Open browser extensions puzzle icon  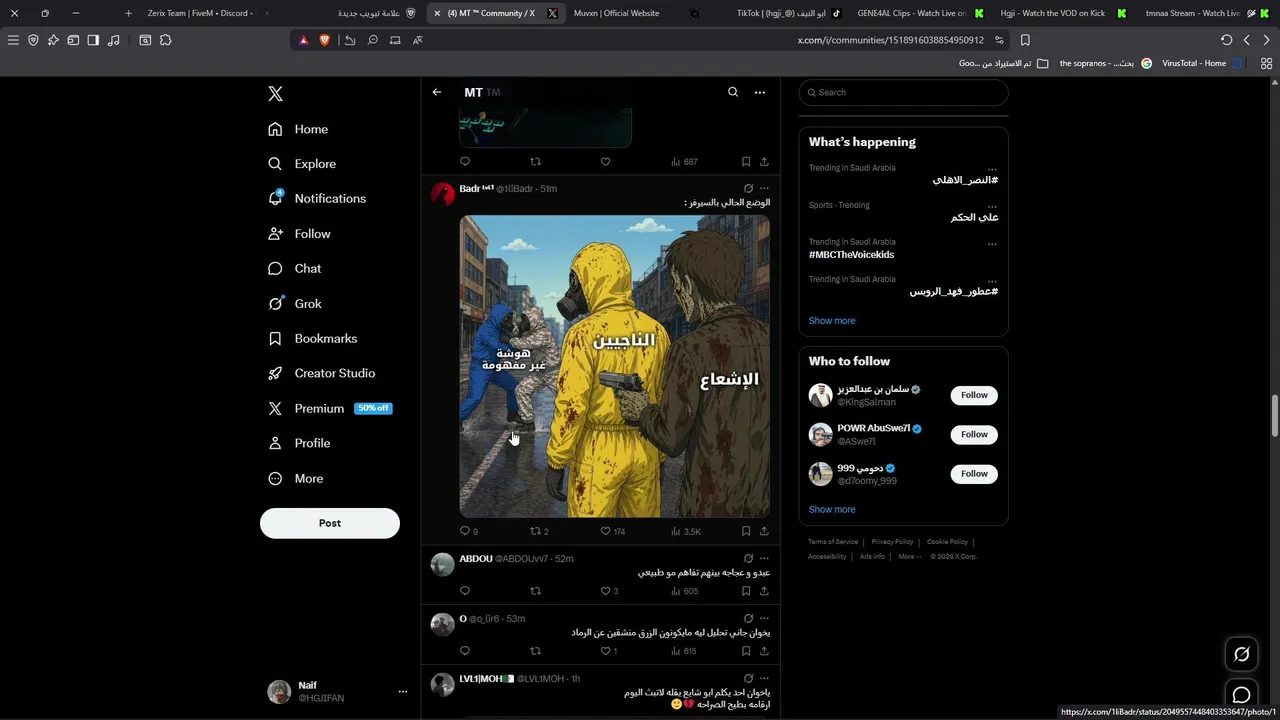165,40
